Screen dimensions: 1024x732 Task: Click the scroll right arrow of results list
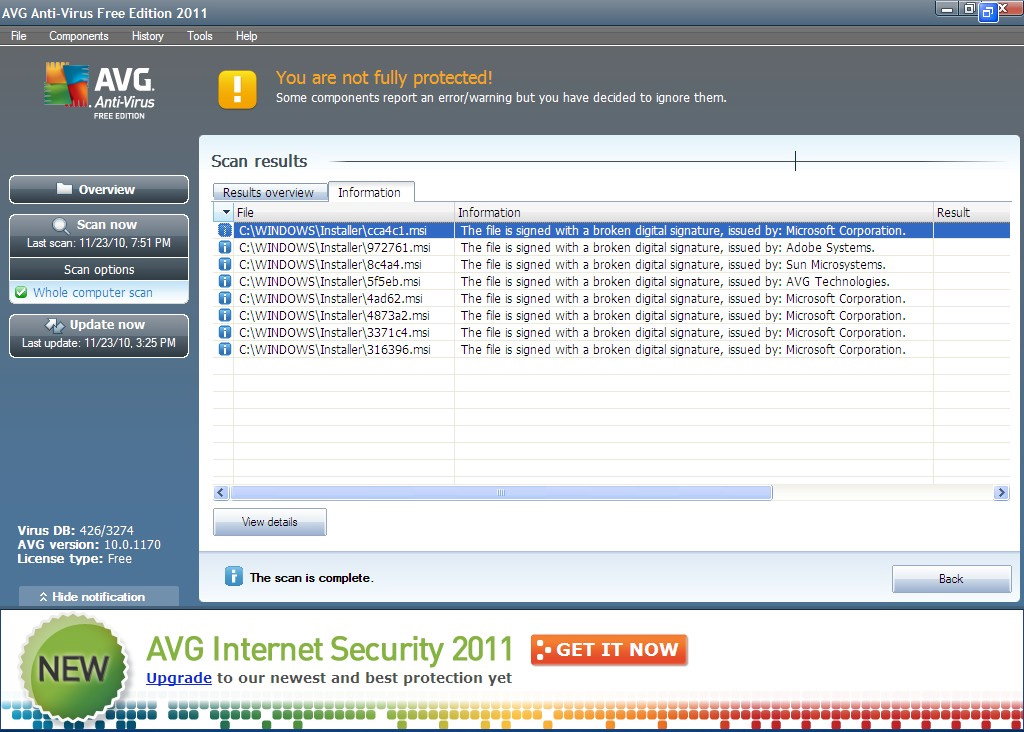tap(1000, 492)
